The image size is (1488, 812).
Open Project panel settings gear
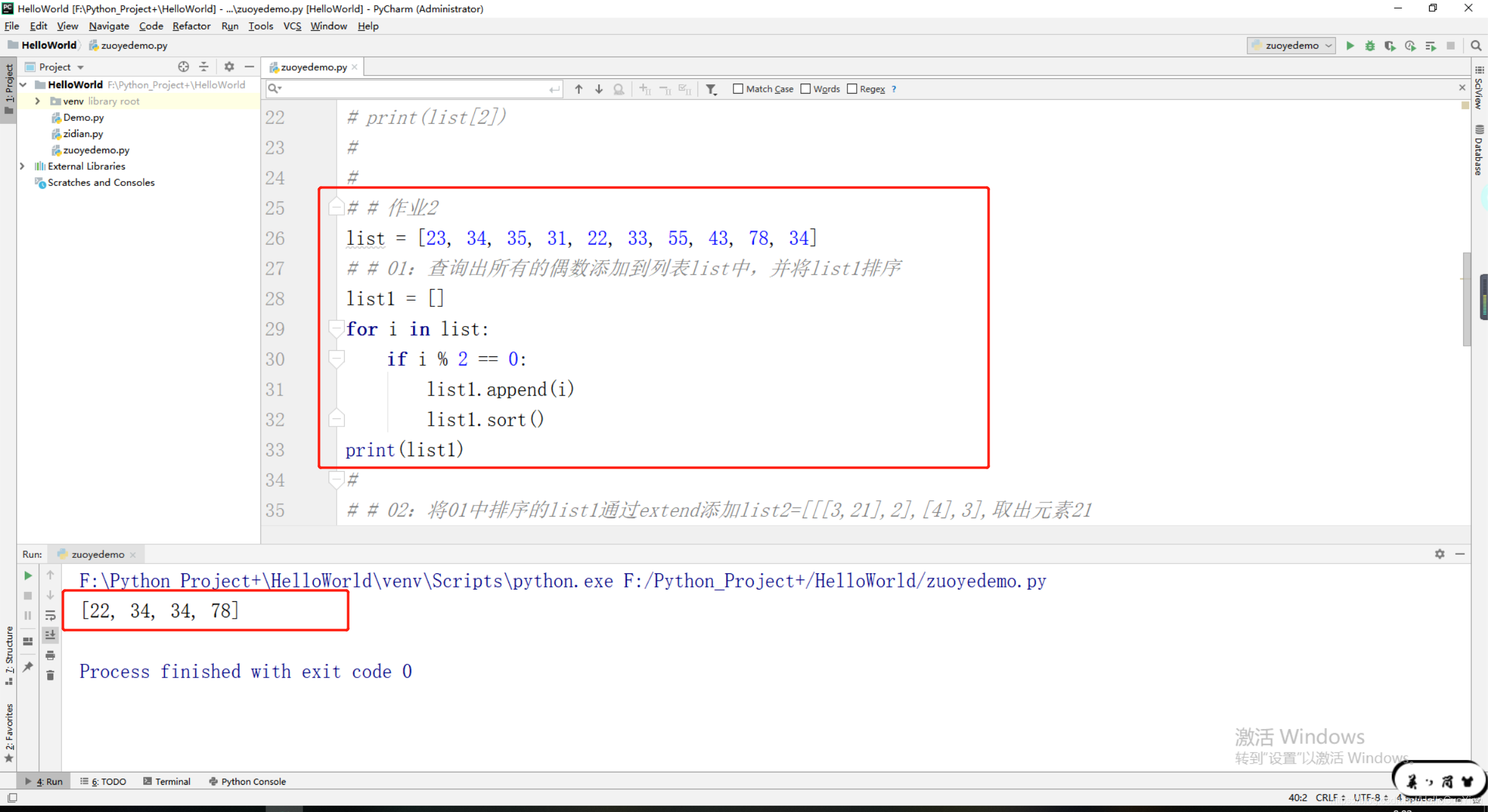tap(229, 66)
